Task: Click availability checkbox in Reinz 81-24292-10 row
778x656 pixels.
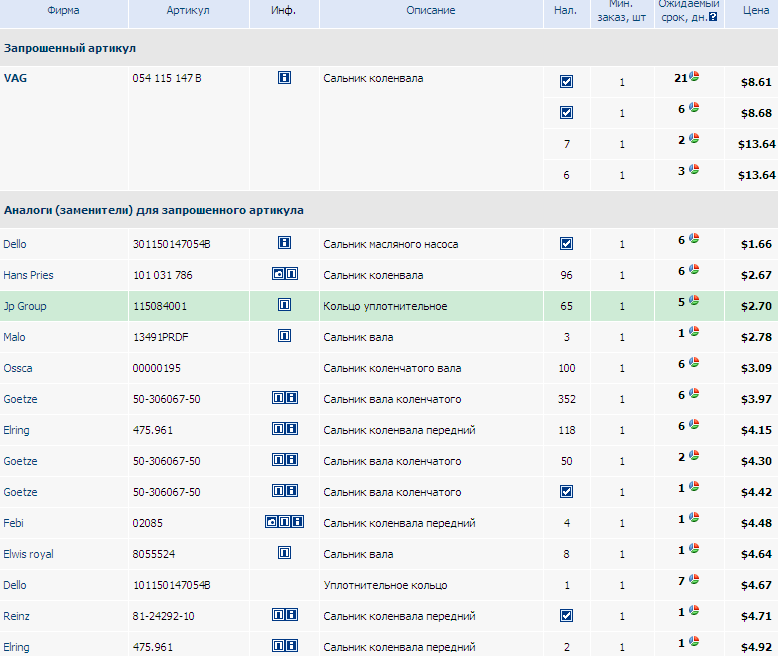Action: (x=566, y=615)
